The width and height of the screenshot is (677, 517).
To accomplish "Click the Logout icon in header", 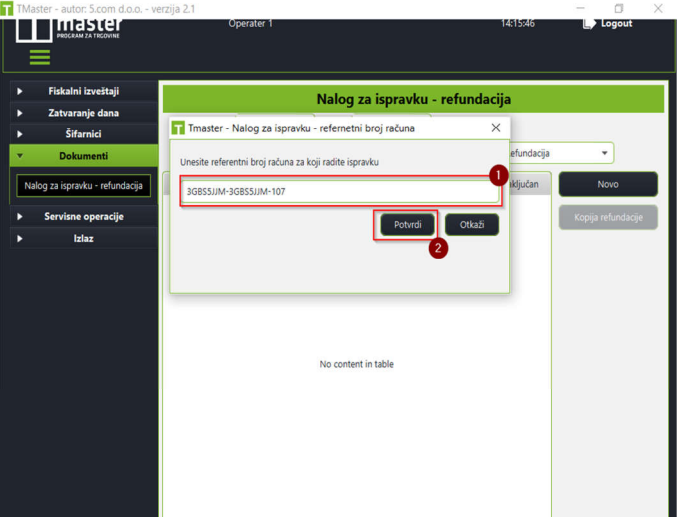I will [x=589, y=23].
